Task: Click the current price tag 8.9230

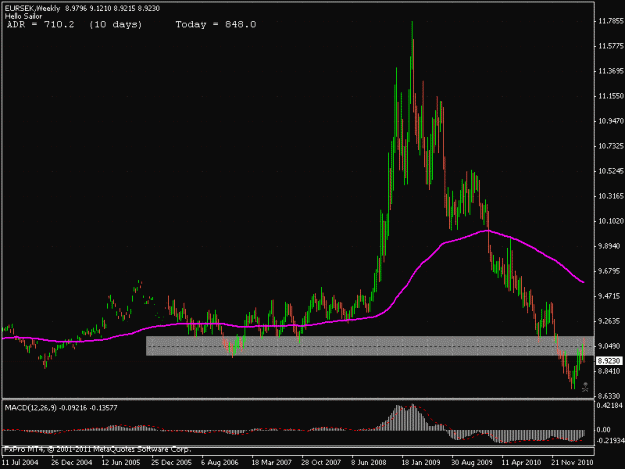Action: point(609,361)
